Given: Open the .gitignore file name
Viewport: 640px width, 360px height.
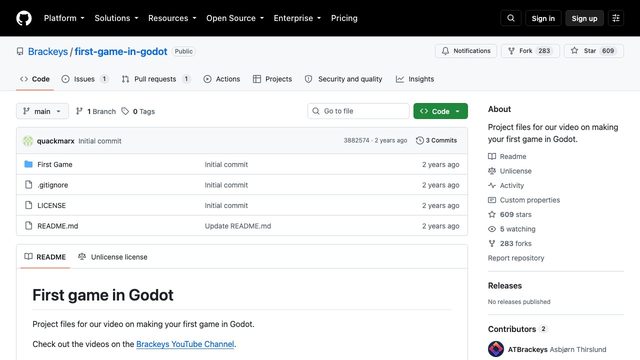Looking at the screenshot, I should tap(53, 185).
